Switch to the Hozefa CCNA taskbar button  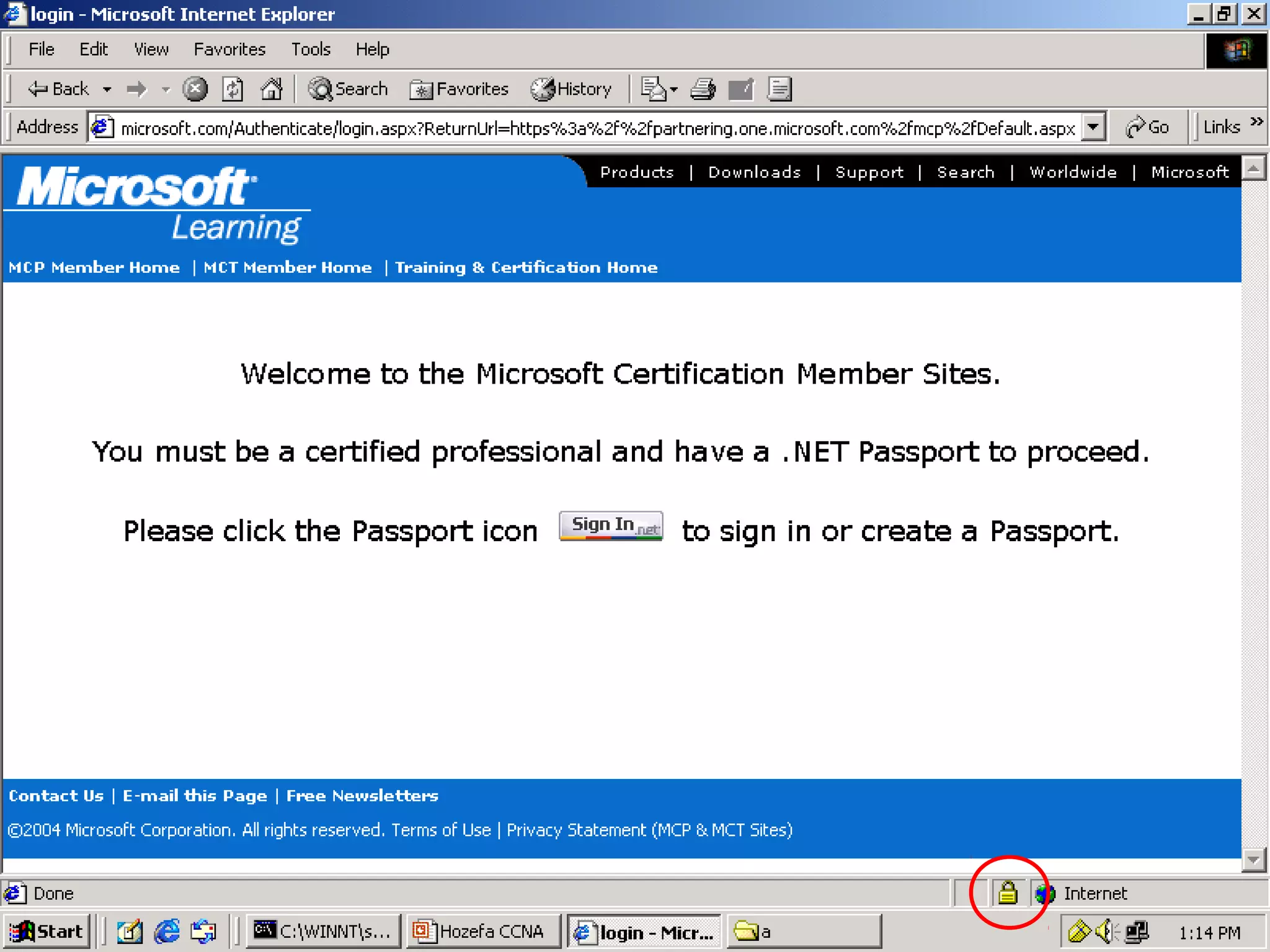[x=484, y=932]
